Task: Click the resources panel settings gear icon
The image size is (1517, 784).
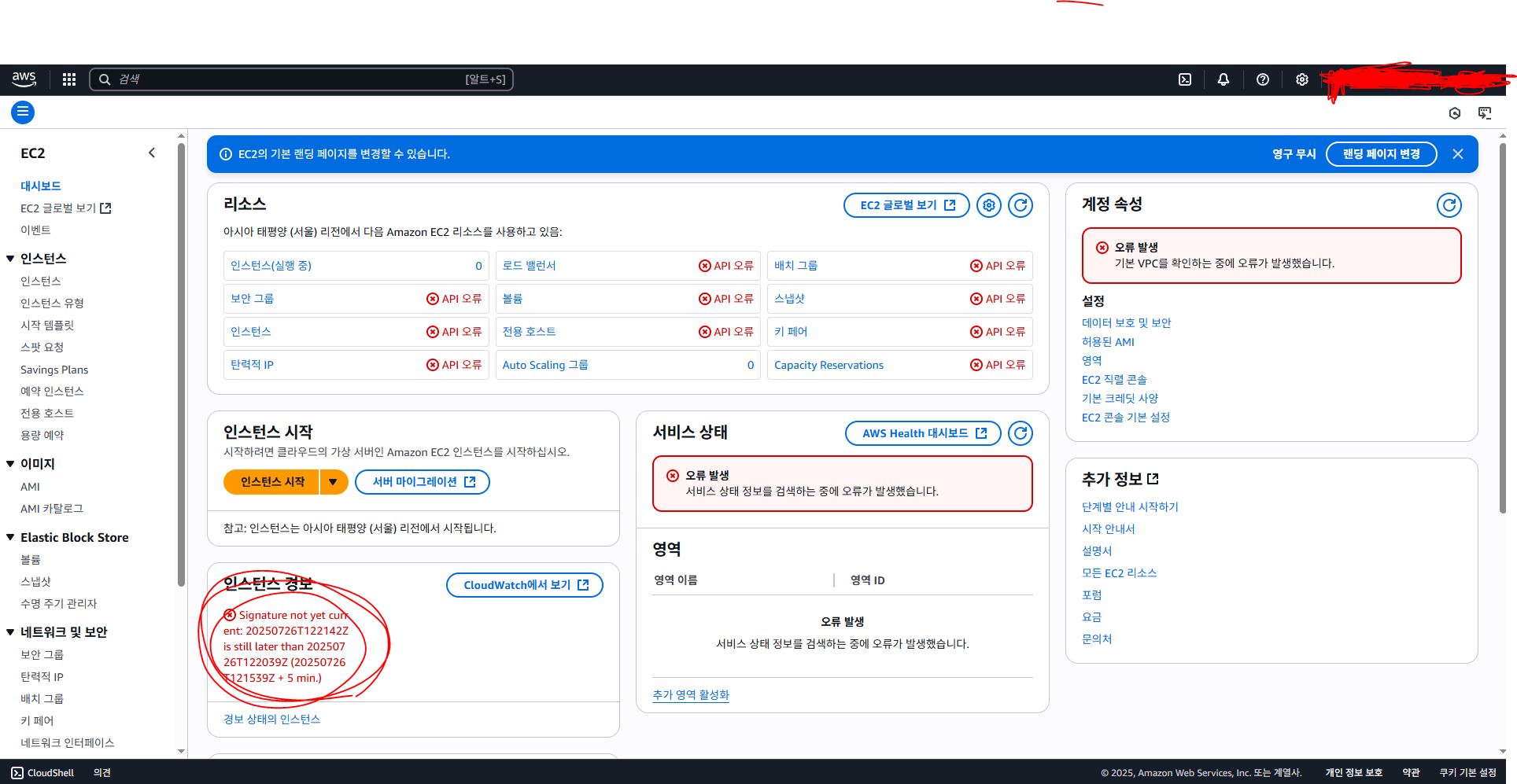Action: (989, 205)
